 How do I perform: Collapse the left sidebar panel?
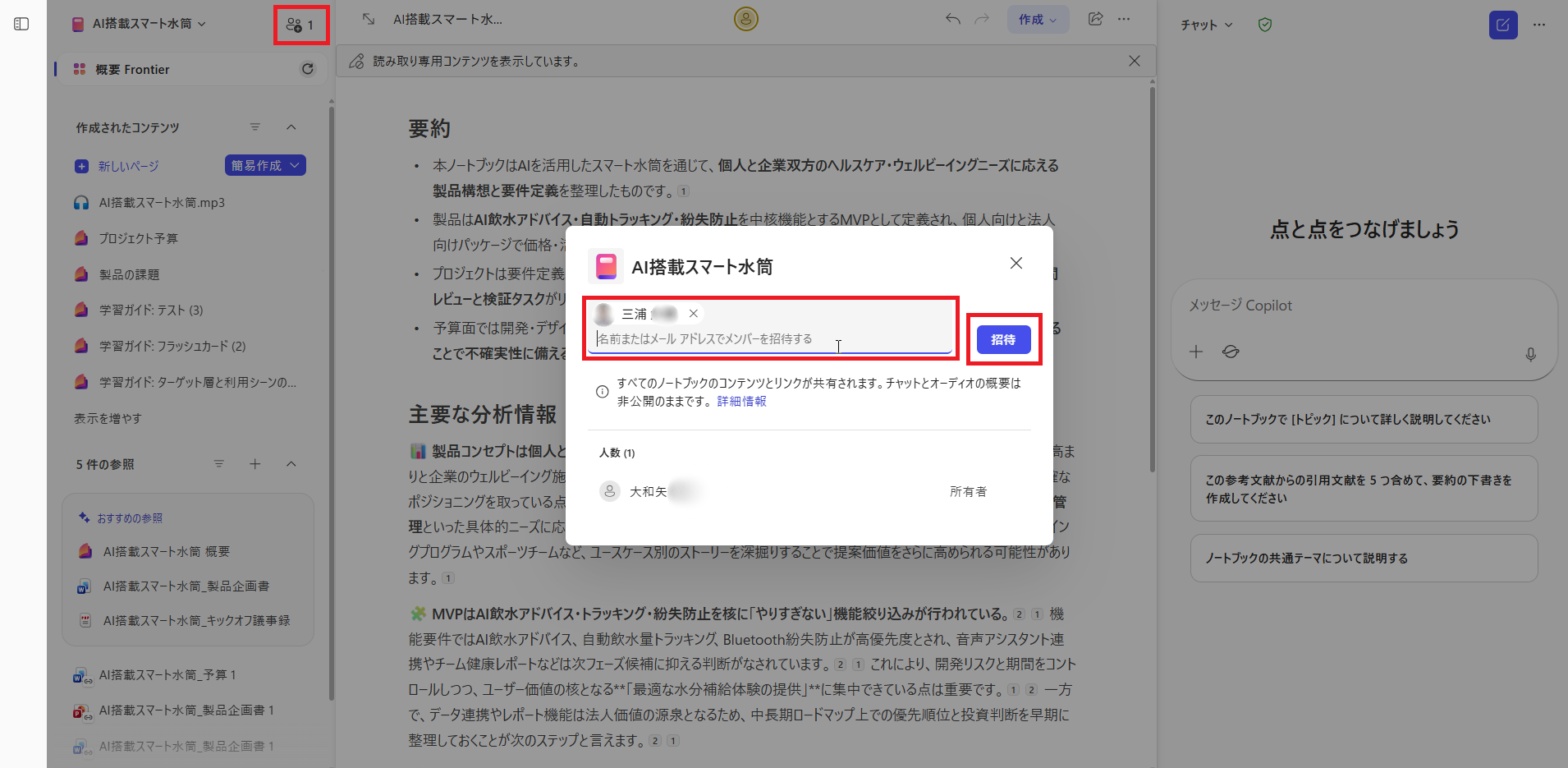(21, 24)
